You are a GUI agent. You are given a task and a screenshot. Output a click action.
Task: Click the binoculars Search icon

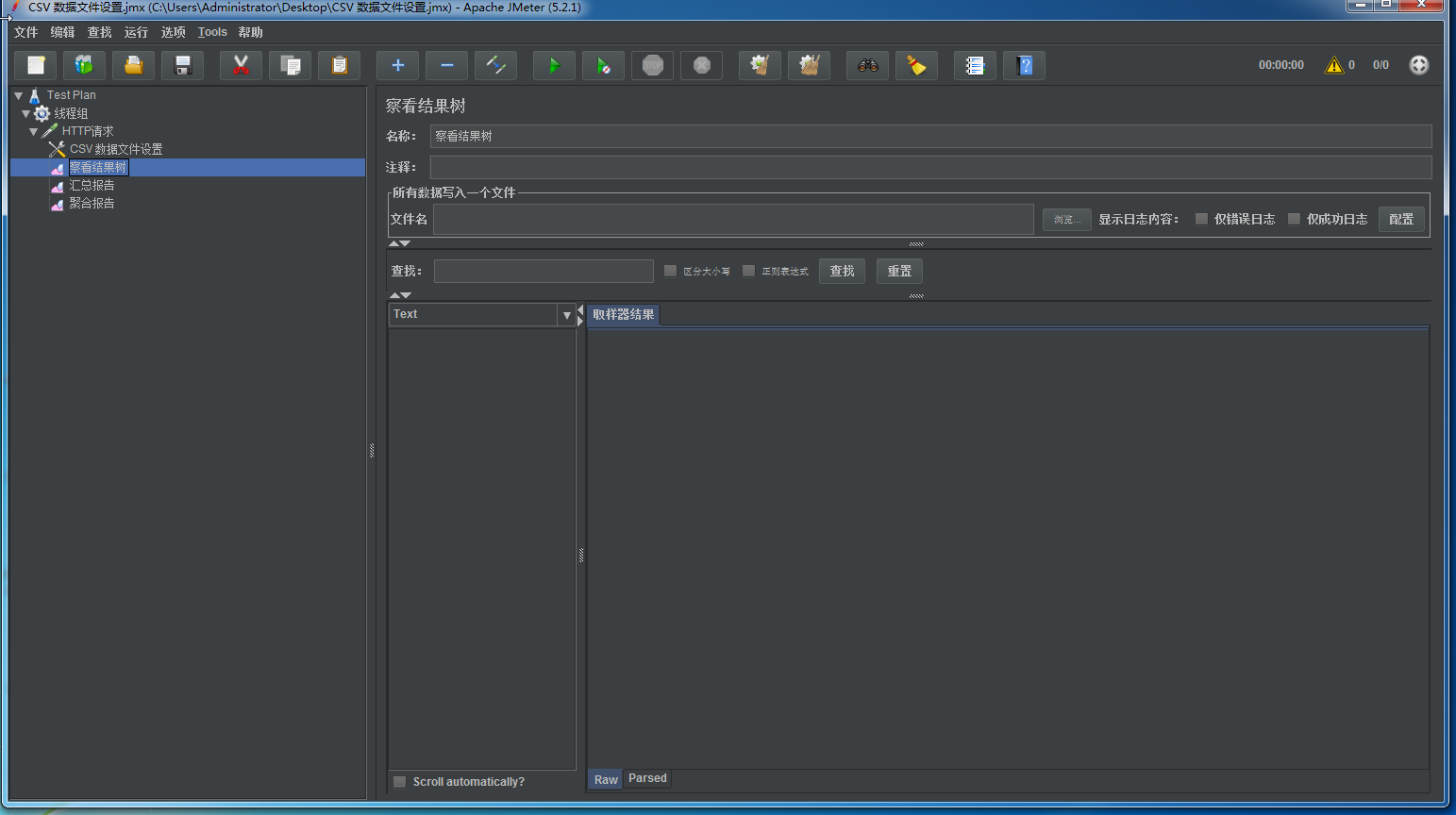pos(867,65)
